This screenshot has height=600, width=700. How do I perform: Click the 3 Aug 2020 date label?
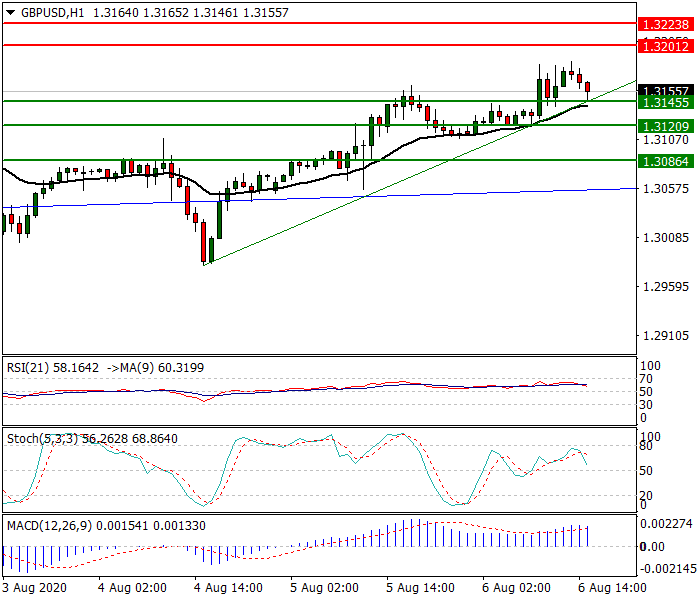(34, 588)
